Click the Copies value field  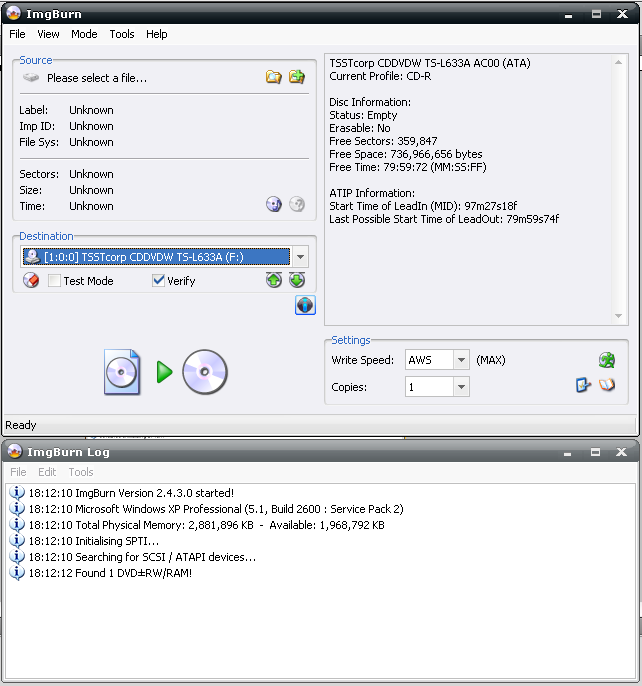click(429, 387)
